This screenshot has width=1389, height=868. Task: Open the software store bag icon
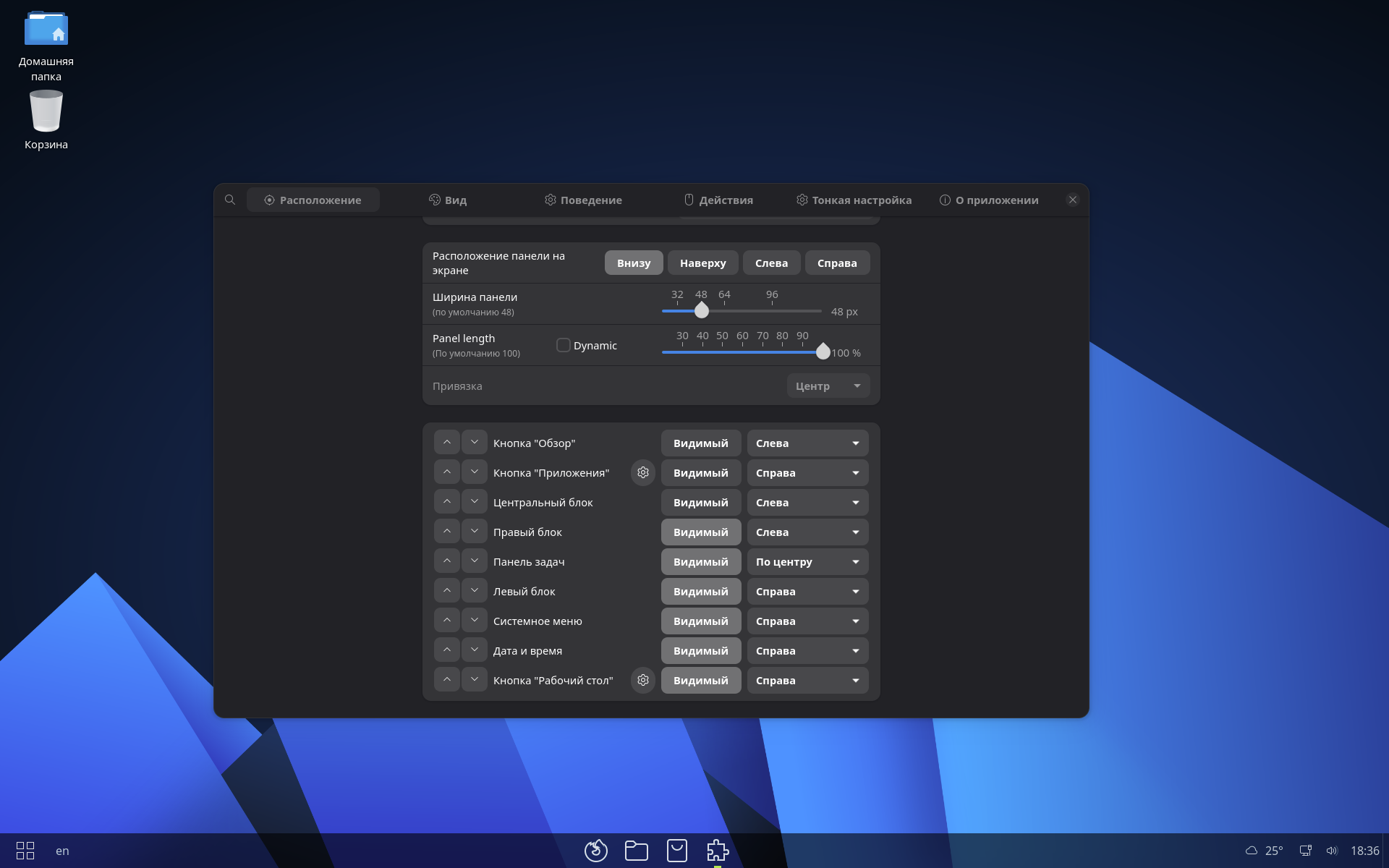[x=676, y=851]
